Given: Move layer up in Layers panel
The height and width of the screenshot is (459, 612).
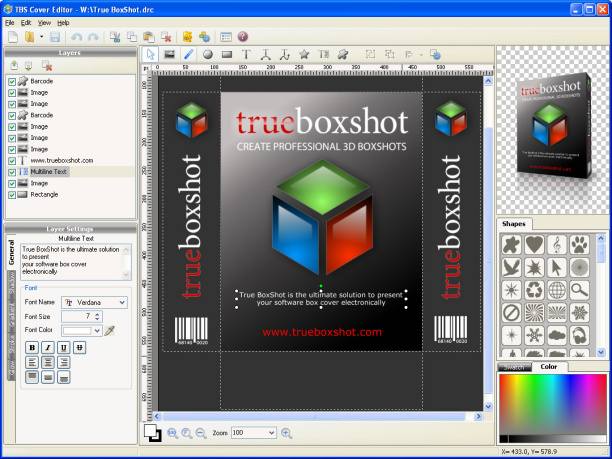Looking at the screenshot, I should [14, 66].
